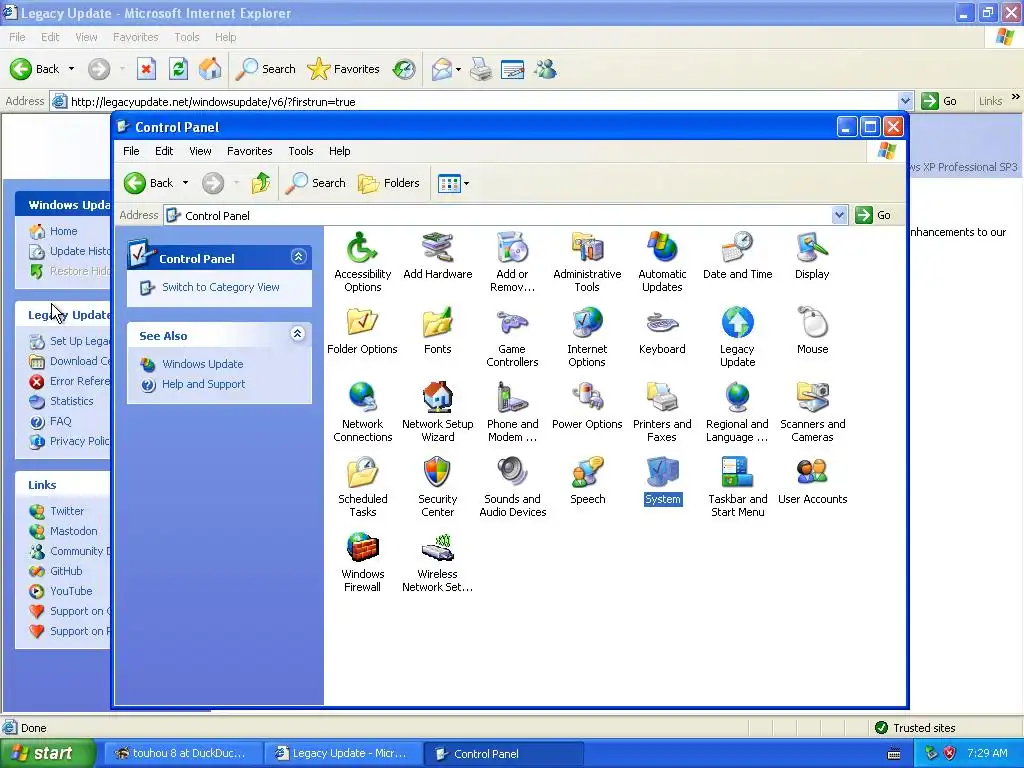Open User Accounts icon

[812, 481]
